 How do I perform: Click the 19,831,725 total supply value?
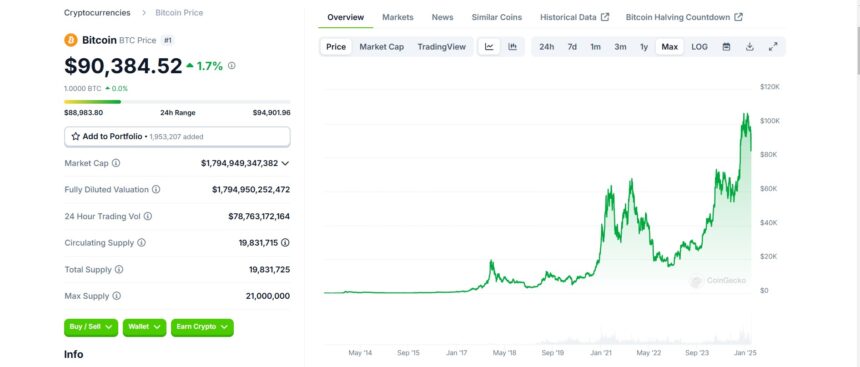(269, 269)
